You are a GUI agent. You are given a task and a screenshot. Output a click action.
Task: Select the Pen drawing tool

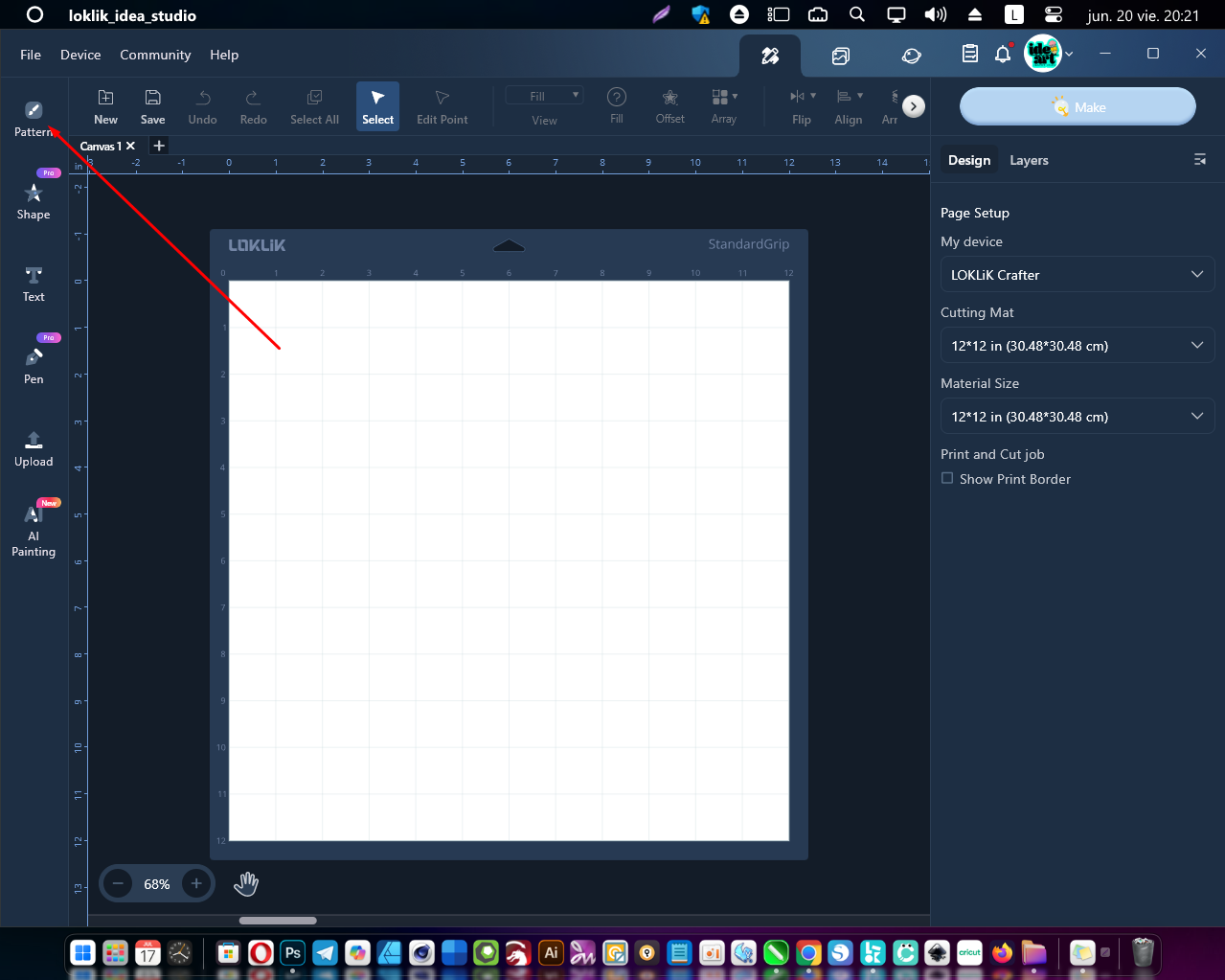[x=34, y=366]
